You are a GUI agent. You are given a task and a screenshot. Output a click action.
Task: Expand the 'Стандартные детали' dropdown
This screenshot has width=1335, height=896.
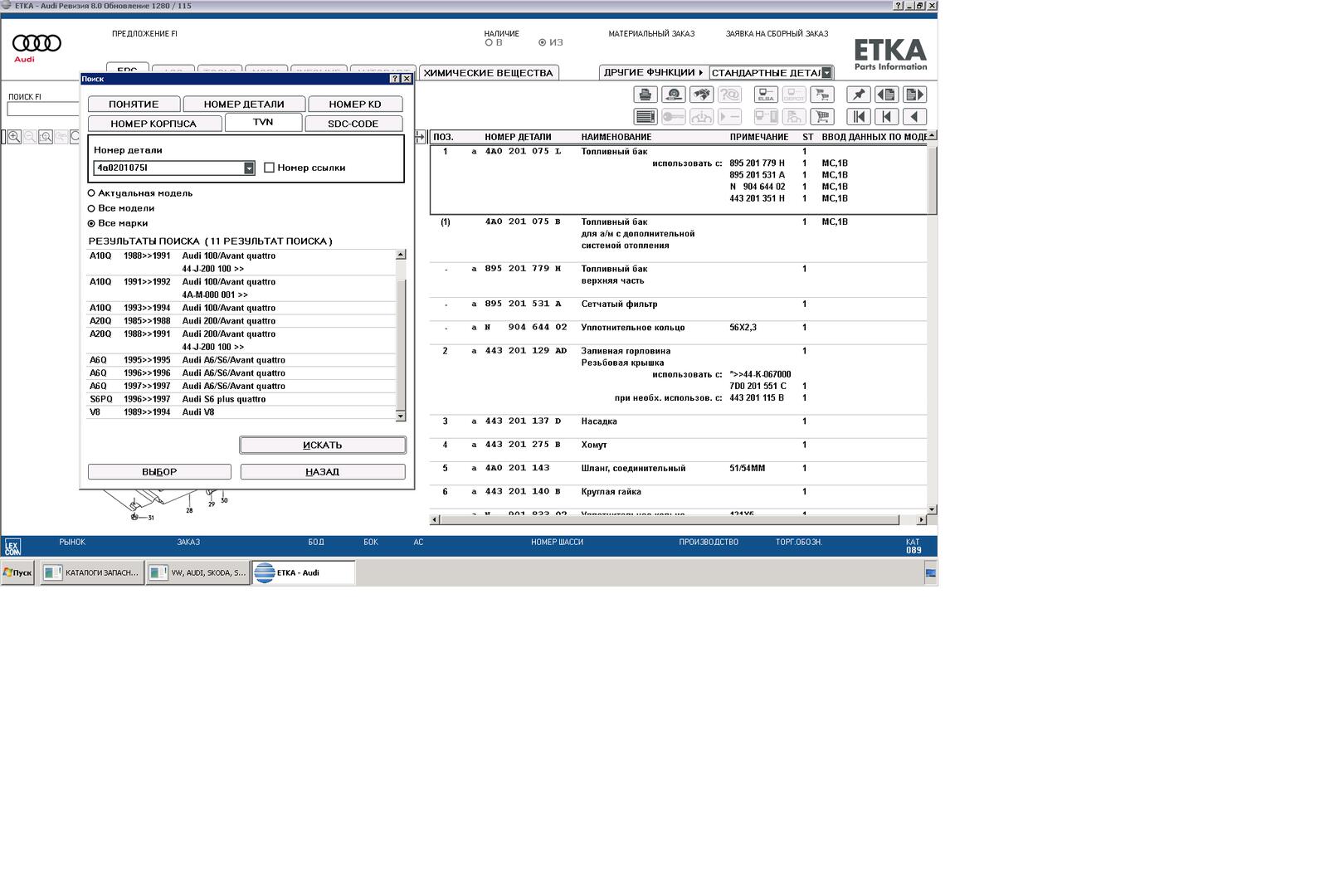[826, 73]
